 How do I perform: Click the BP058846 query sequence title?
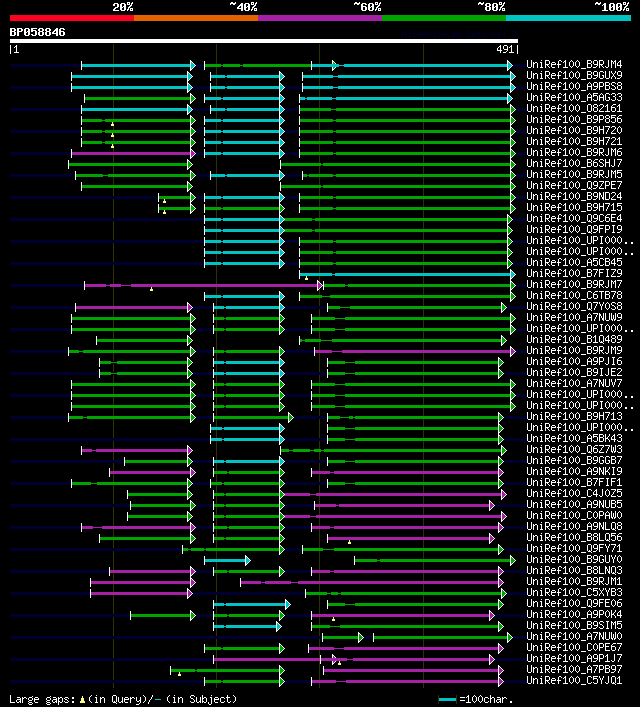[x=37, y=32]
